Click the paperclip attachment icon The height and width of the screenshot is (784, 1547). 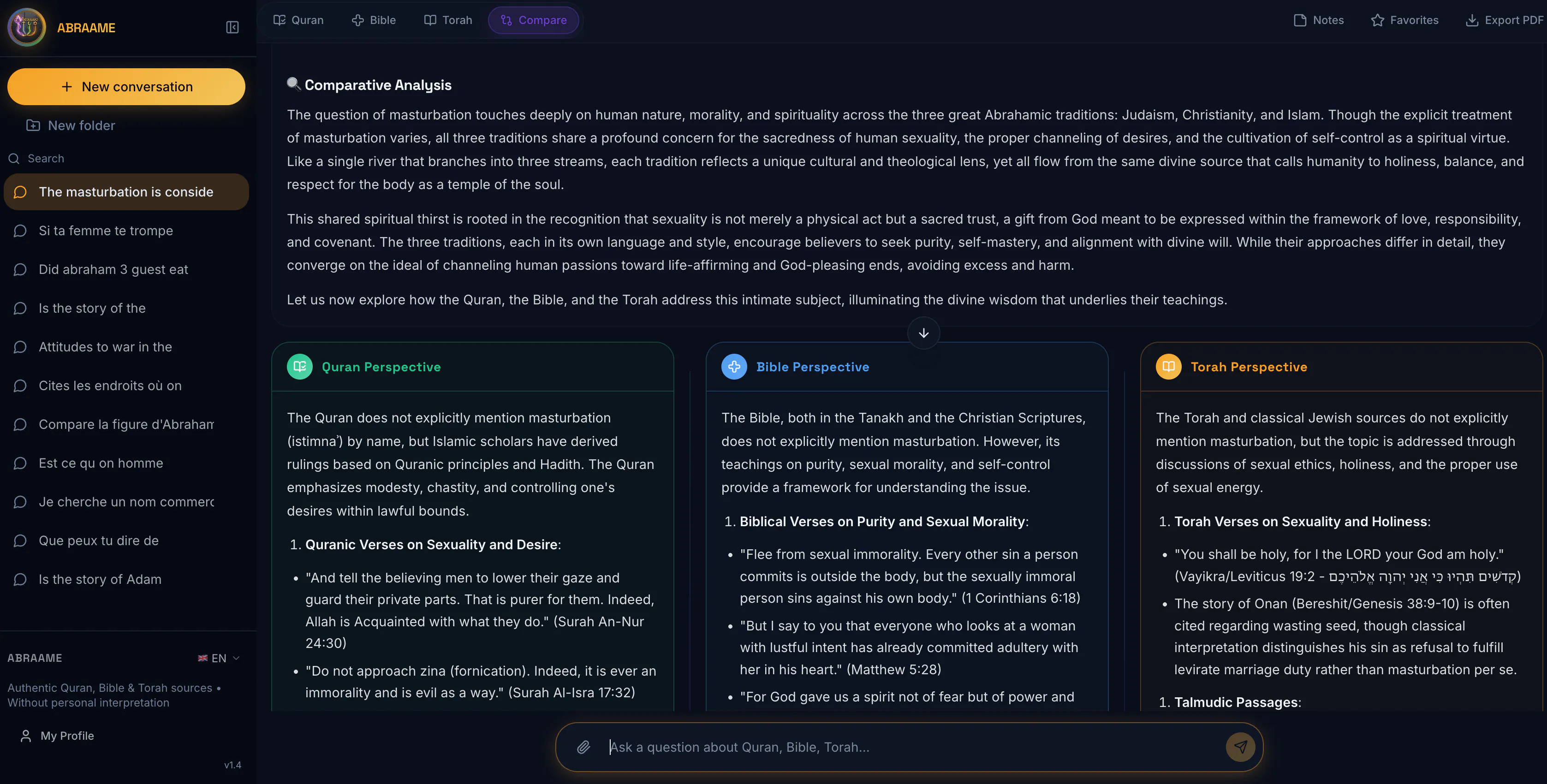[x=583, y=747]
